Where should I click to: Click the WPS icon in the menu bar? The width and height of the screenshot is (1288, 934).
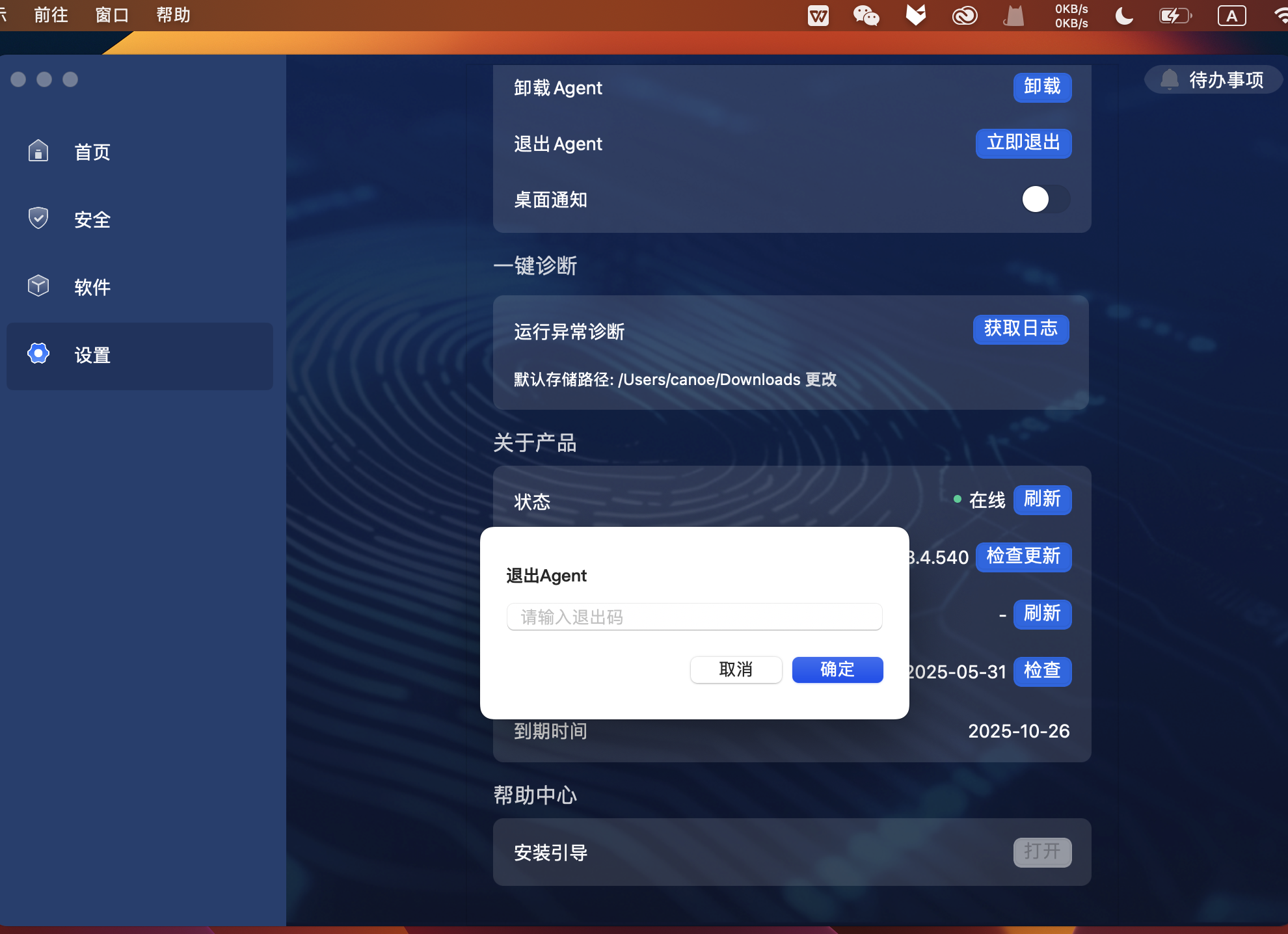click(x=818, y=16)
